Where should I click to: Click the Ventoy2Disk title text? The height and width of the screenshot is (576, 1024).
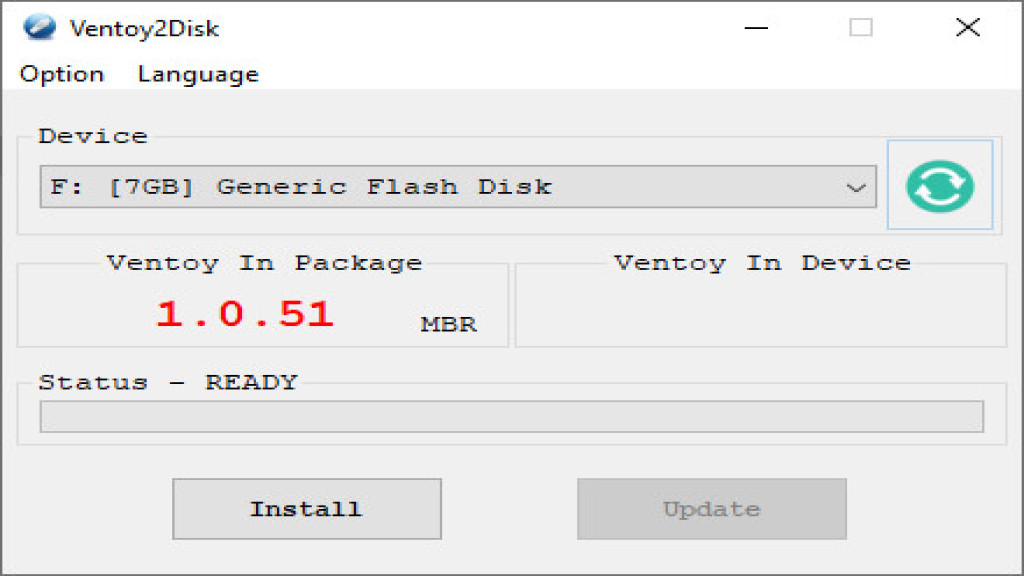tap(144, 28)
